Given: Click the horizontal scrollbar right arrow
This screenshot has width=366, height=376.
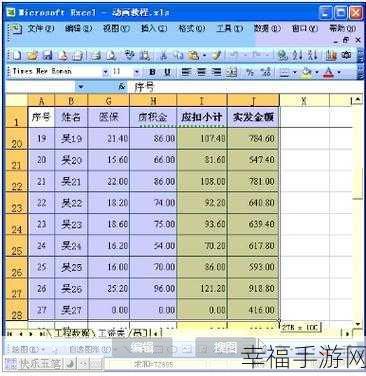Looking at the screenshot, I should click(x=347, y=333).
